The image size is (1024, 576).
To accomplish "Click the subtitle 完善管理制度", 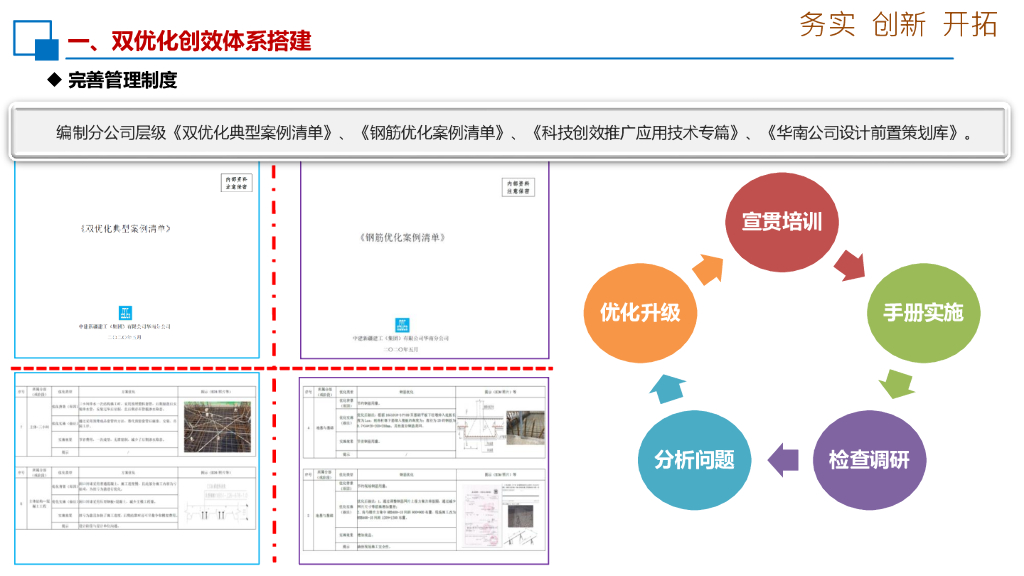I will pyautogui.click(x=122, y=80).
